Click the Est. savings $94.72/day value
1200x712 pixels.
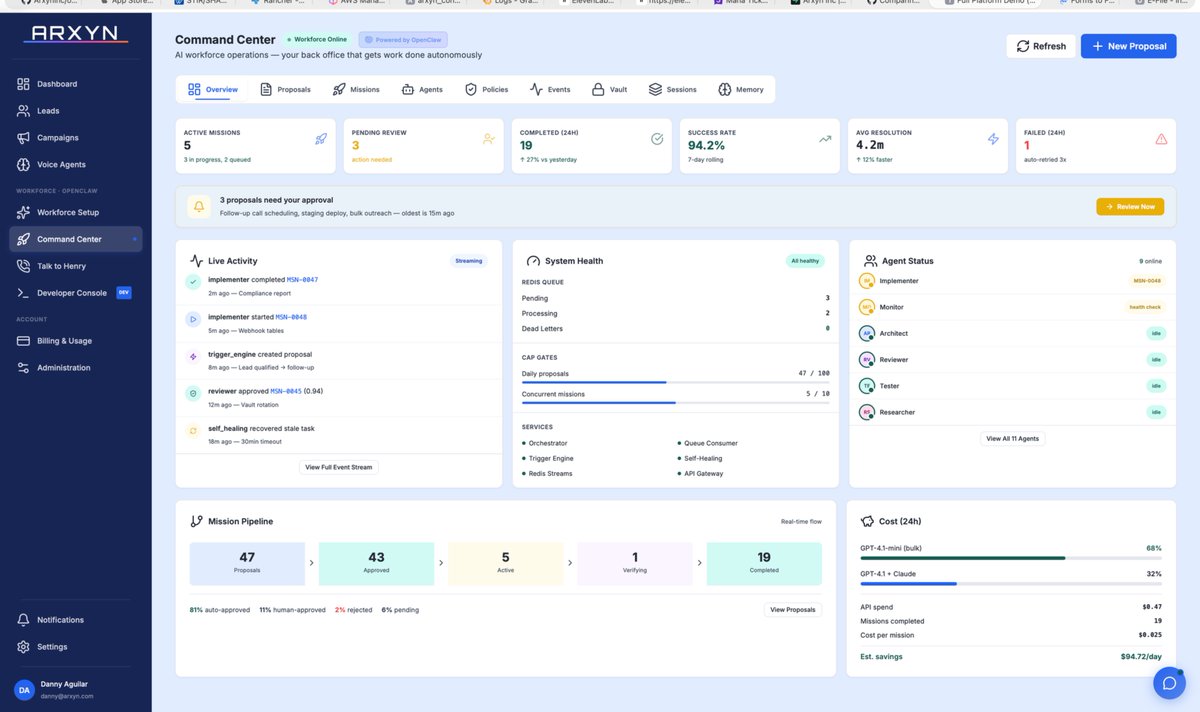pyautogui.click(x=1140, y=657)
